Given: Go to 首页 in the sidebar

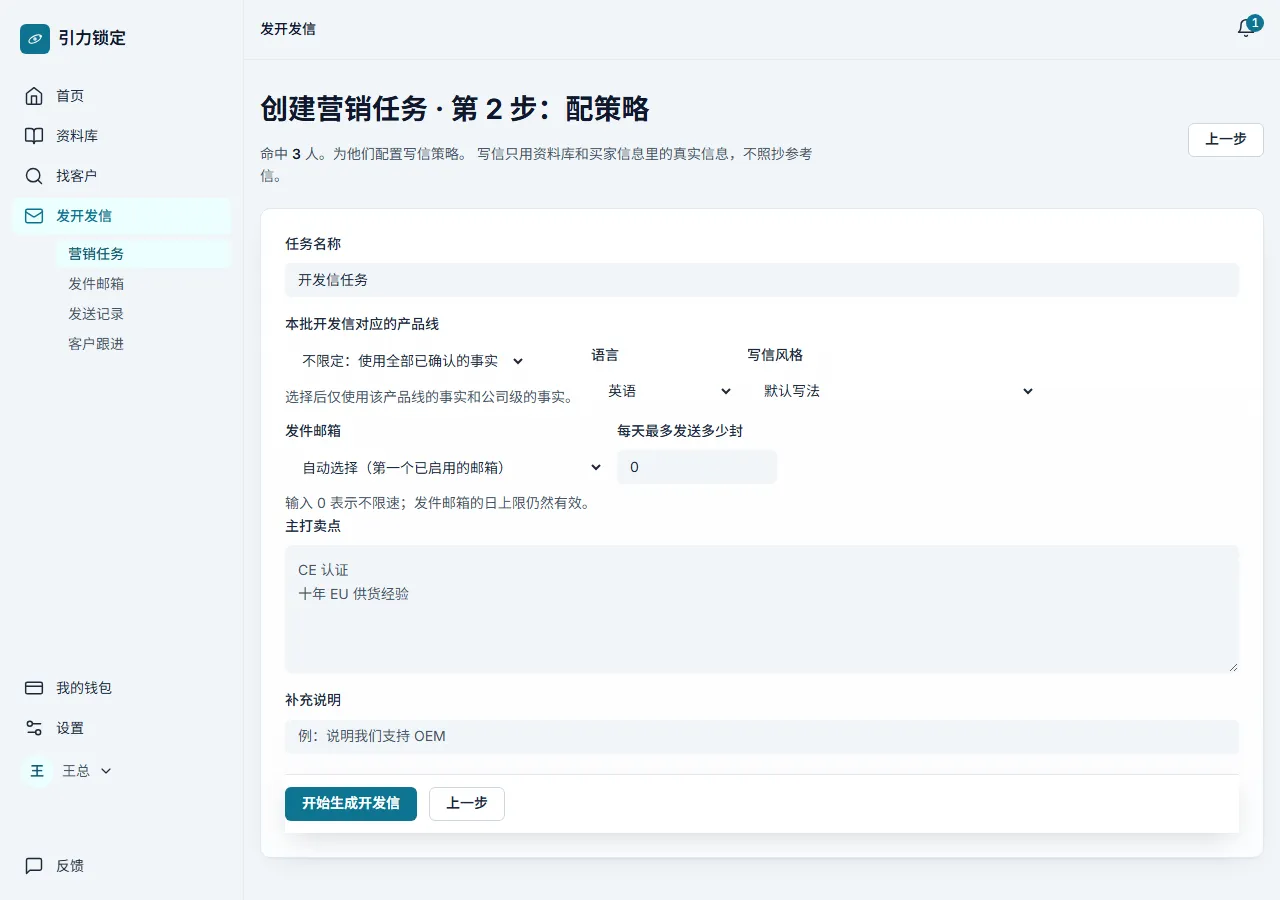Looking at the screenshot, I should point(121,96).
